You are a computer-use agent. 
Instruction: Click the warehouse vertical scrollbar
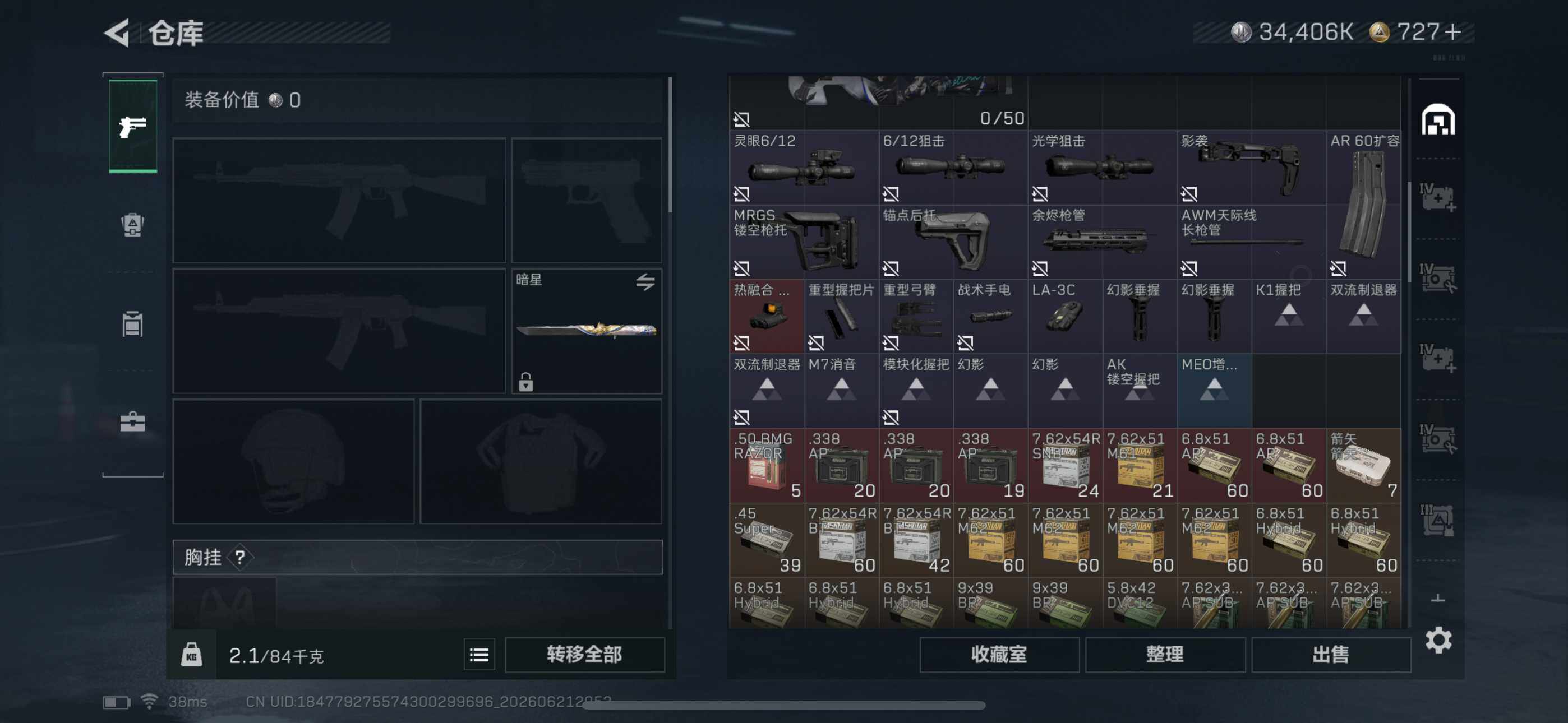tap(1410, 231)
